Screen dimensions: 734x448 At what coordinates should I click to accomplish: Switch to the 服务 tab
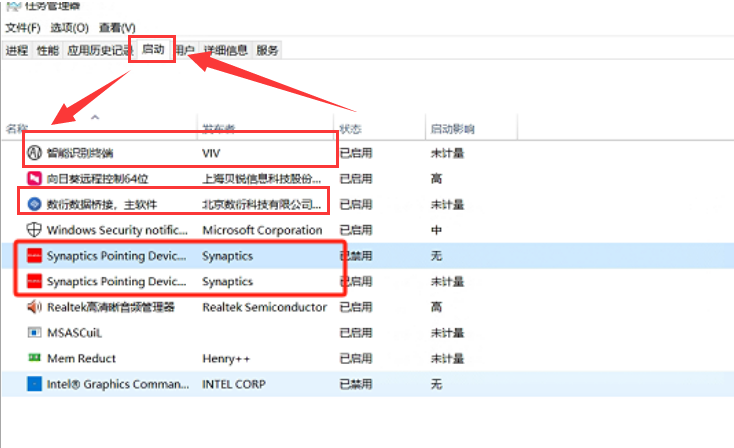coord(267,50)
